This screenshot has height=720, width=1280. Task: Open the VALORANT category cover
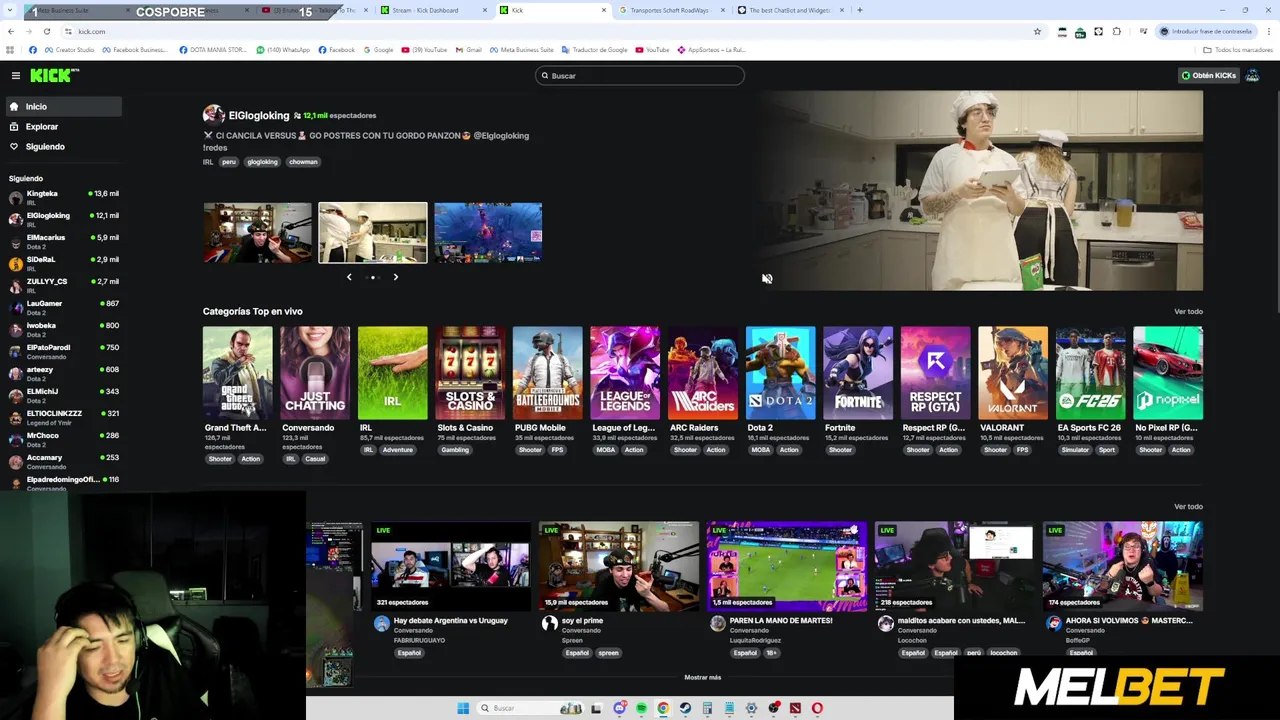coord(1012,373)
